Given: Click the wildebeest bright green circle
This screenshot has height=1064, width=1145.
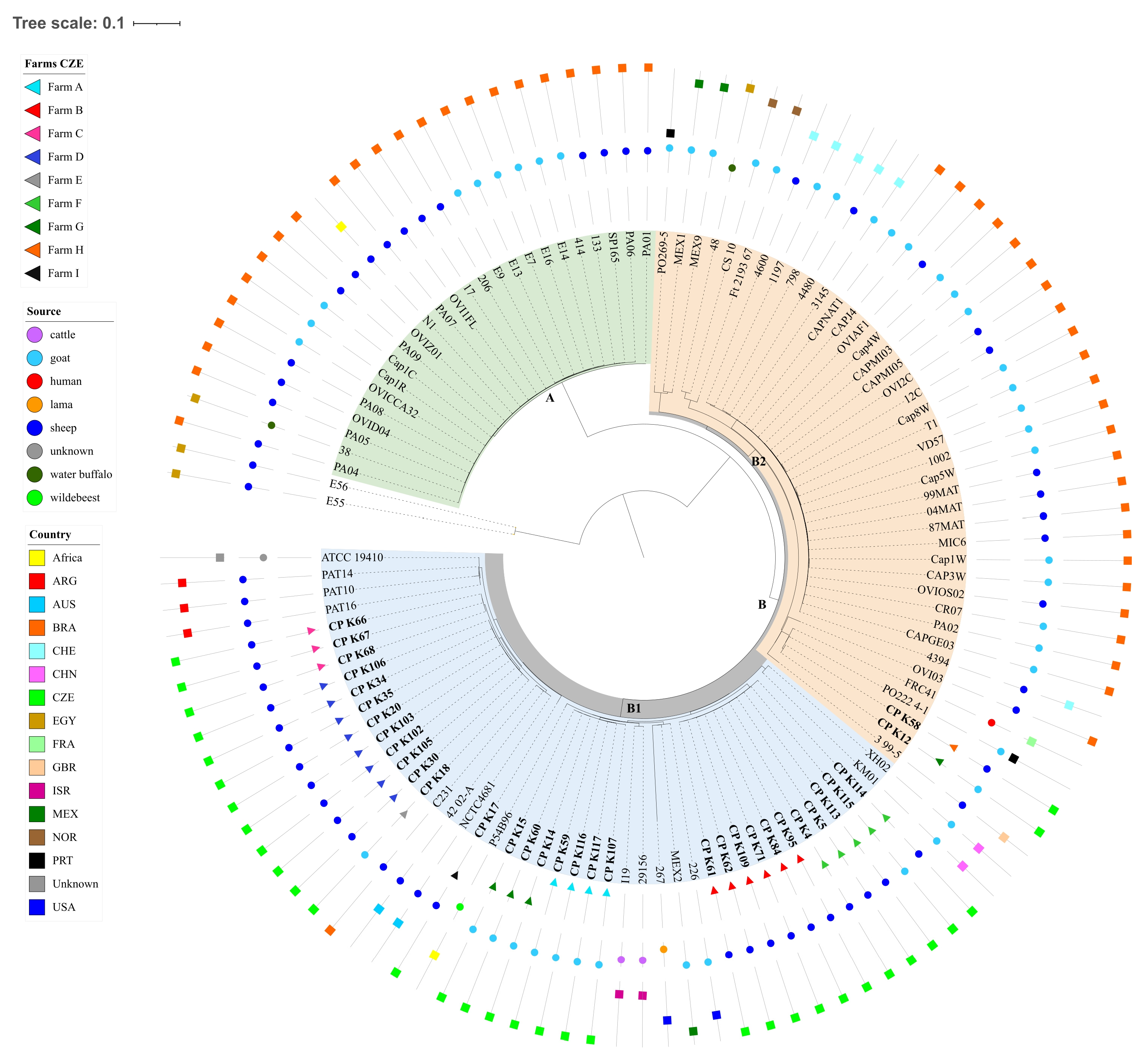Looking at the screenshot, I should [x=35, y=497].
